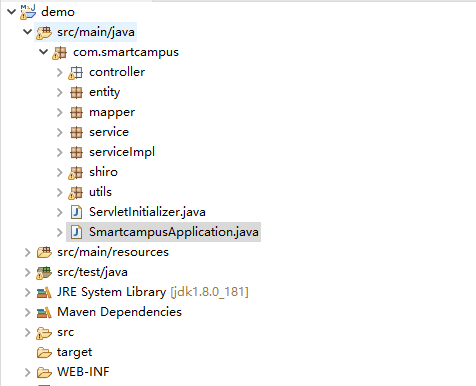Select the utils label
Screen dimensions: 476x386
(100, 192)
